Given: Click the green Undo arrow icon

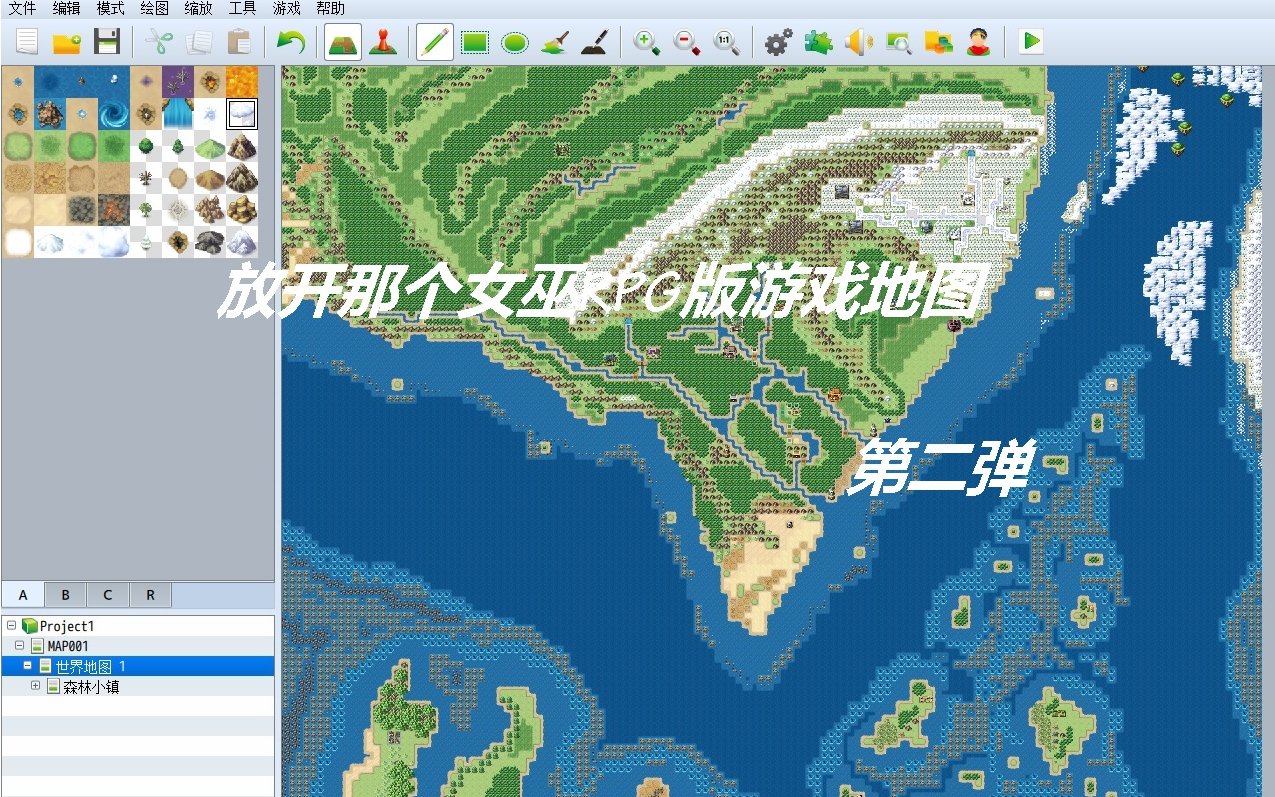Looking at the screenshot, I should coord(291,42).
